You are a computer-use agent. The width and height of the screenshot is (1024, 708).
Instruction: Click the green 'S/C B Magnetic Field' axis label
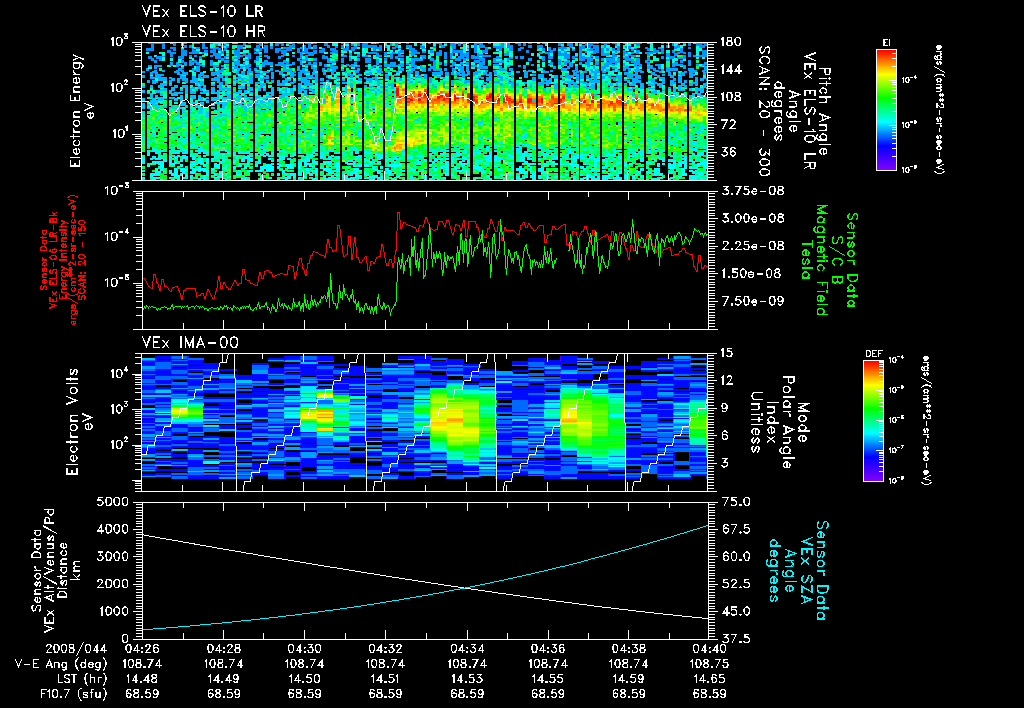tap(829, 259)
